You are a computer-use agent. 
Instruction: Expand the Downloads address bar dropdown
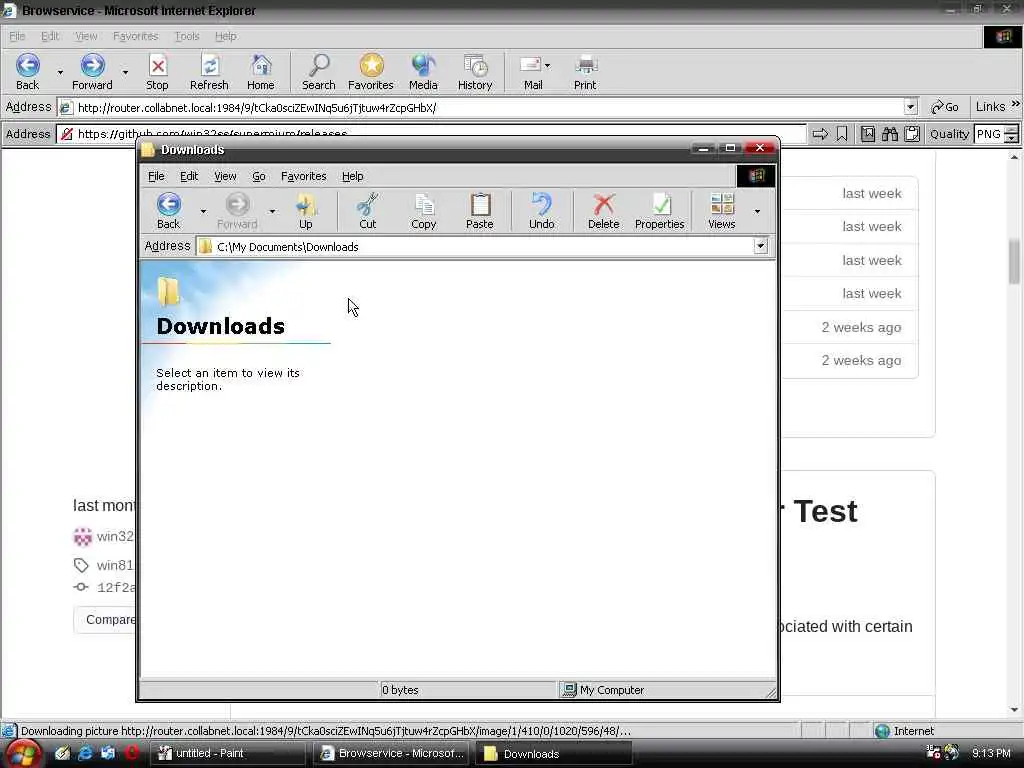point(760,246)
